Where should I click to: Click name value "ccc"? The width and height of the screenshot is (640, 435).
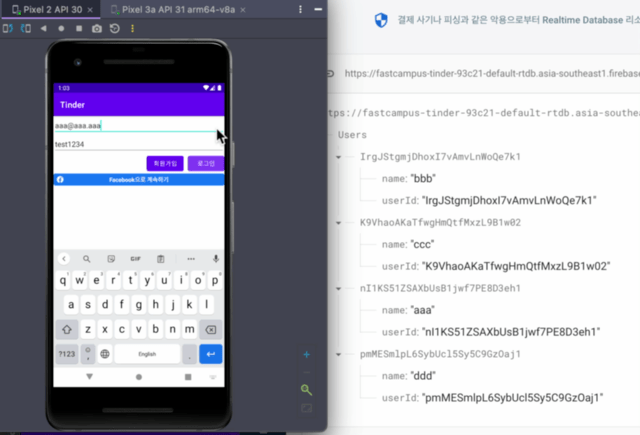coord(422,244)
